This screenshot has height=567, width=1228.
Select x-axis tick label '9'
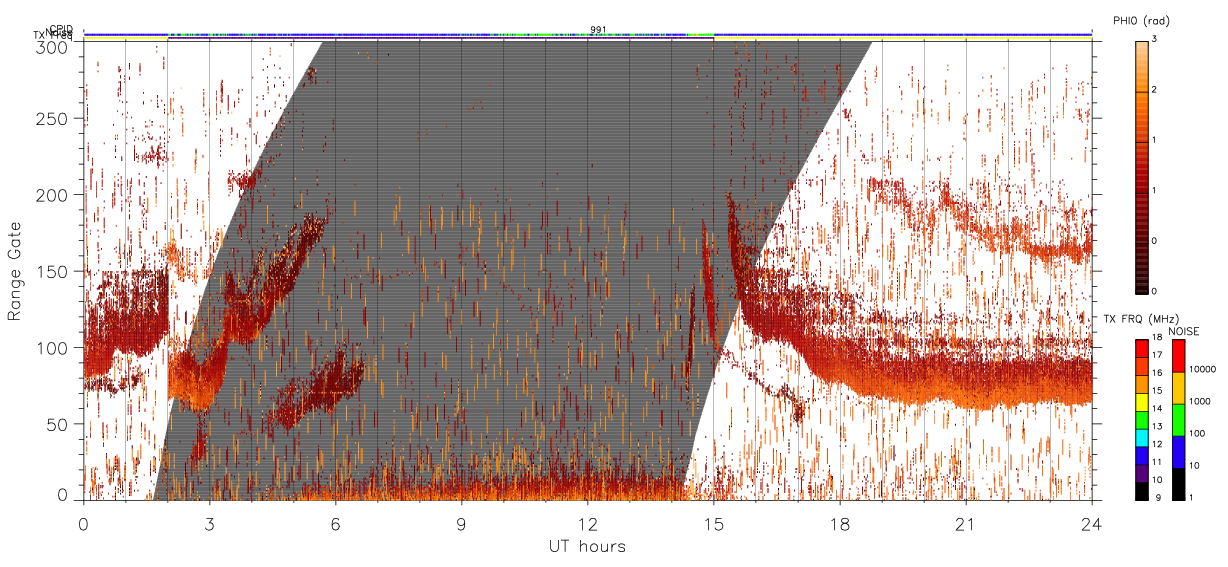point(462,523)
